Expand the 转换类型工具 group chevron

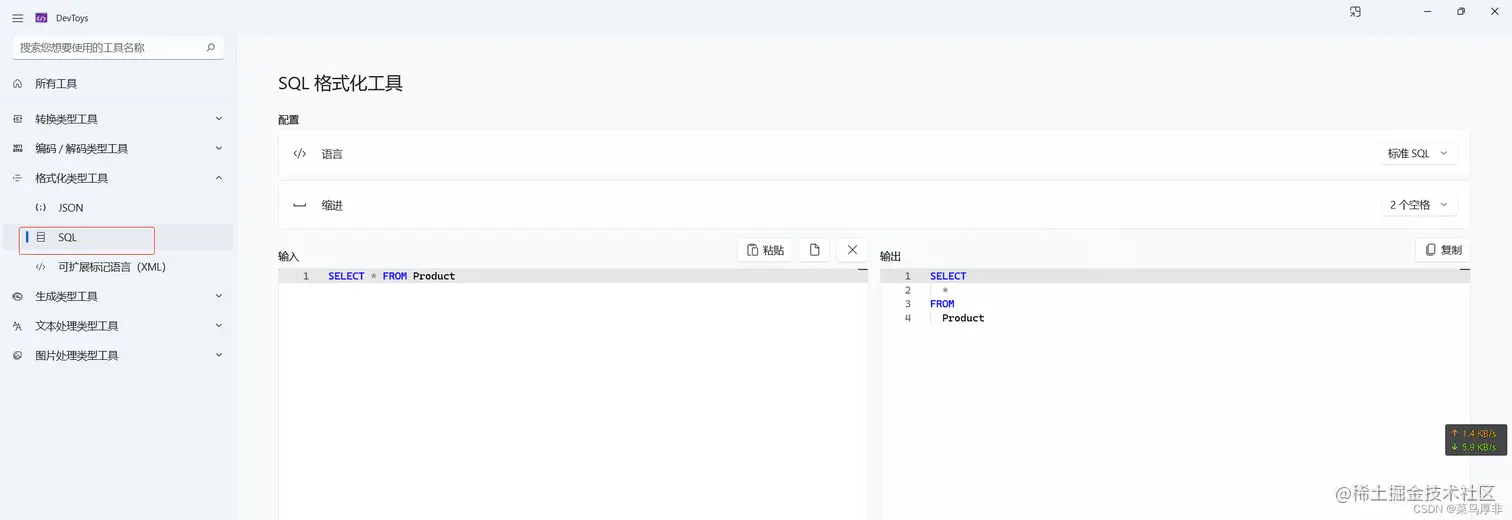tap(219, 119)
